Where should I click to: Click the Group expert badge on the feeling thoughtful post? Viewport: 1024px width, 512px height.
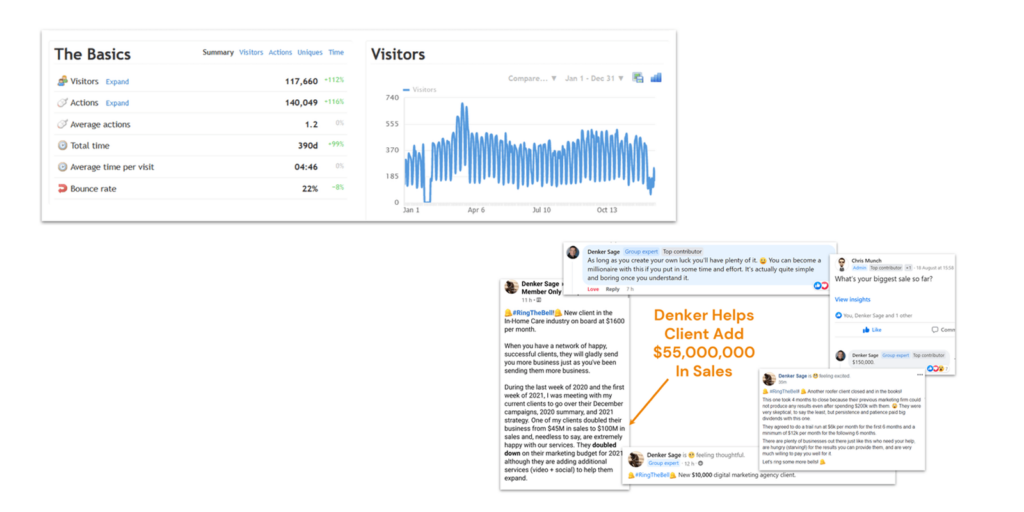tap(663, 463)
